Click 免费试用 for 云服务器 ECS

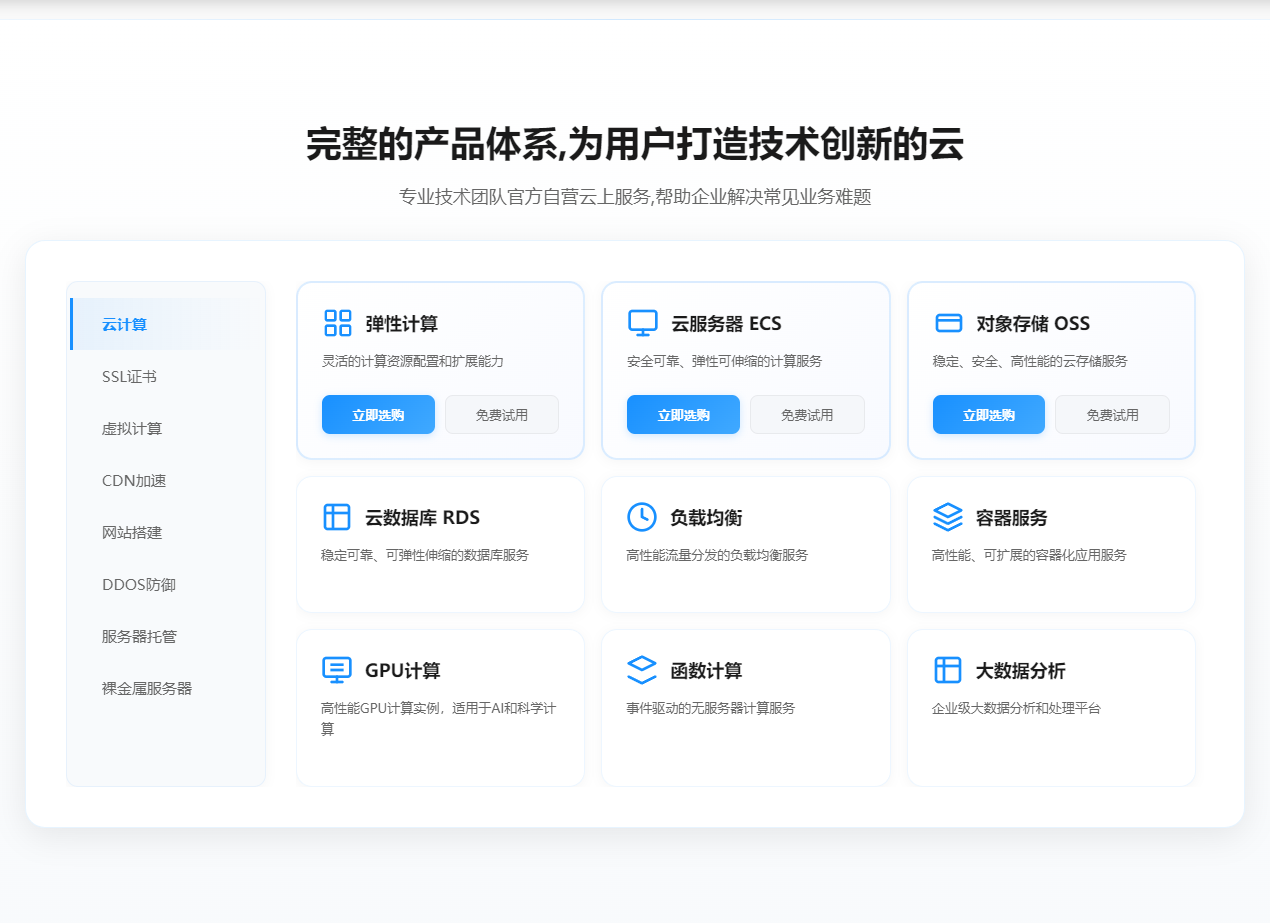(x=807, y=414)
